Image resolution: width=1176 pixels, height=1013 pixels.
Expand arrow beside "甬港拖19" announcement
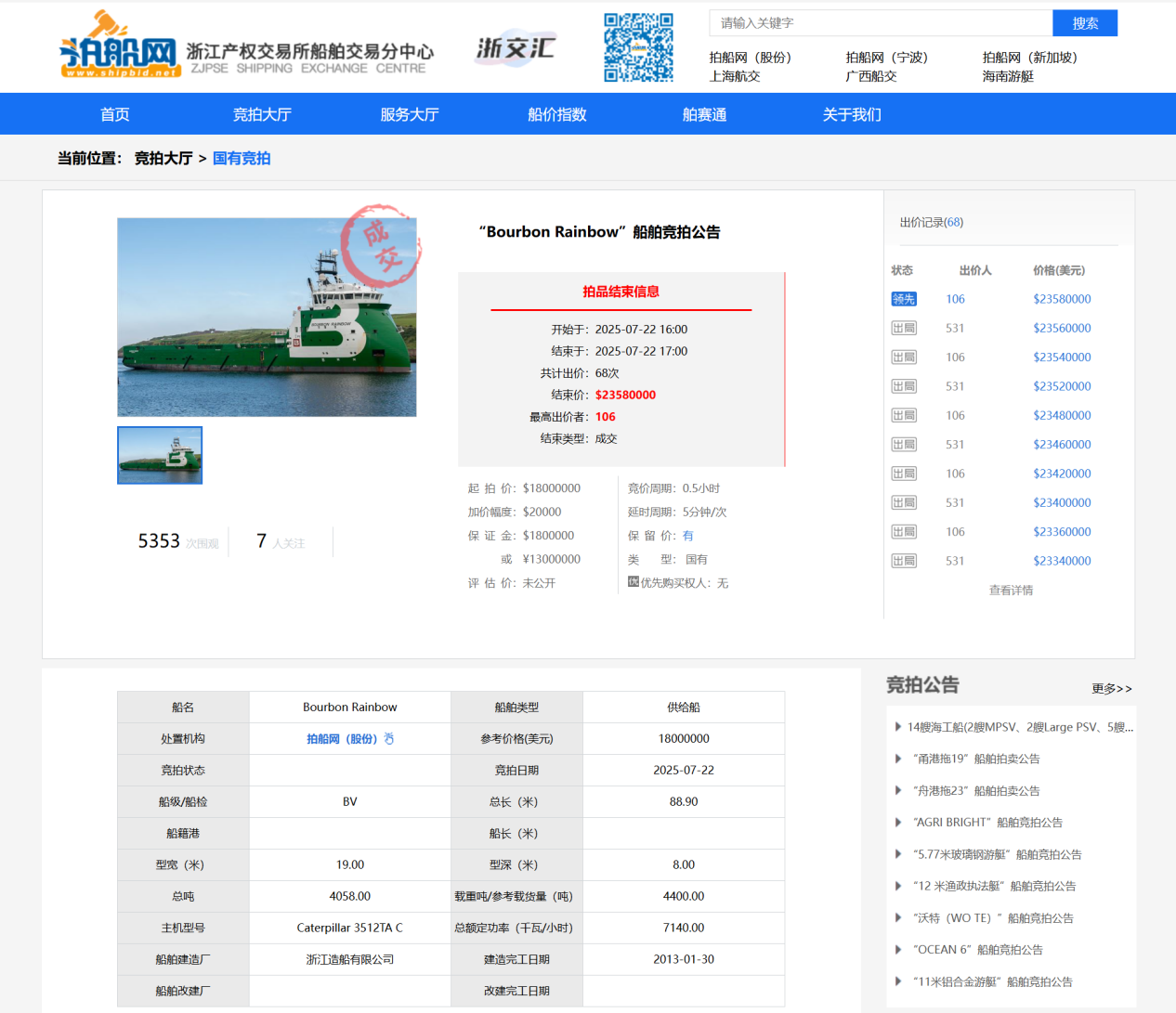click(897, 759)
